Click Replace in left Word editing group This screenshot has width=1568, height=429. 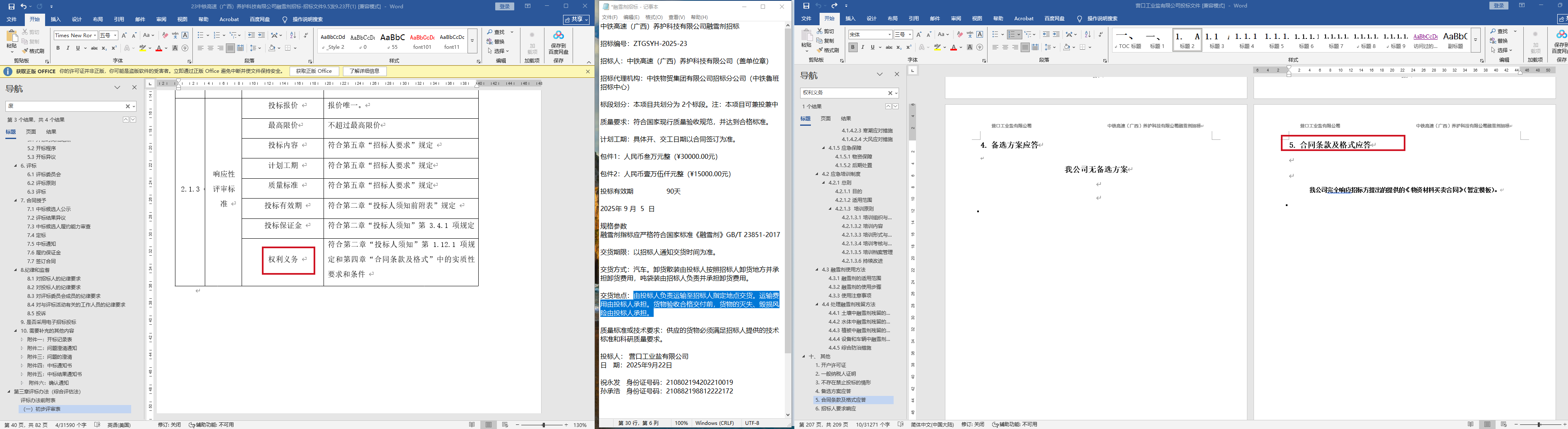point(496,41)
